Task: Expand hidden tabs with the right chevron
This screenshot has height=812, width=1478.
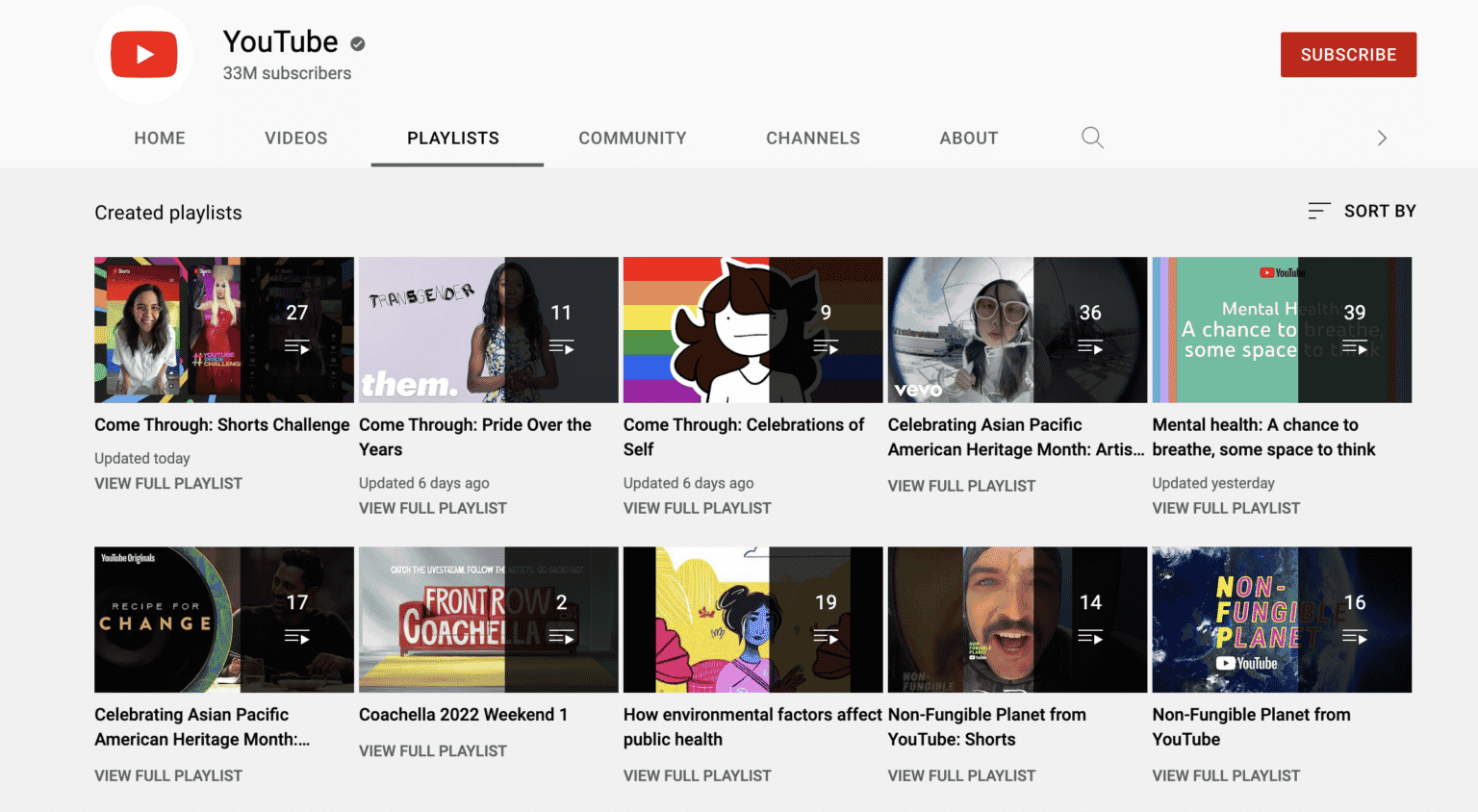Action: pos(1383,138)
